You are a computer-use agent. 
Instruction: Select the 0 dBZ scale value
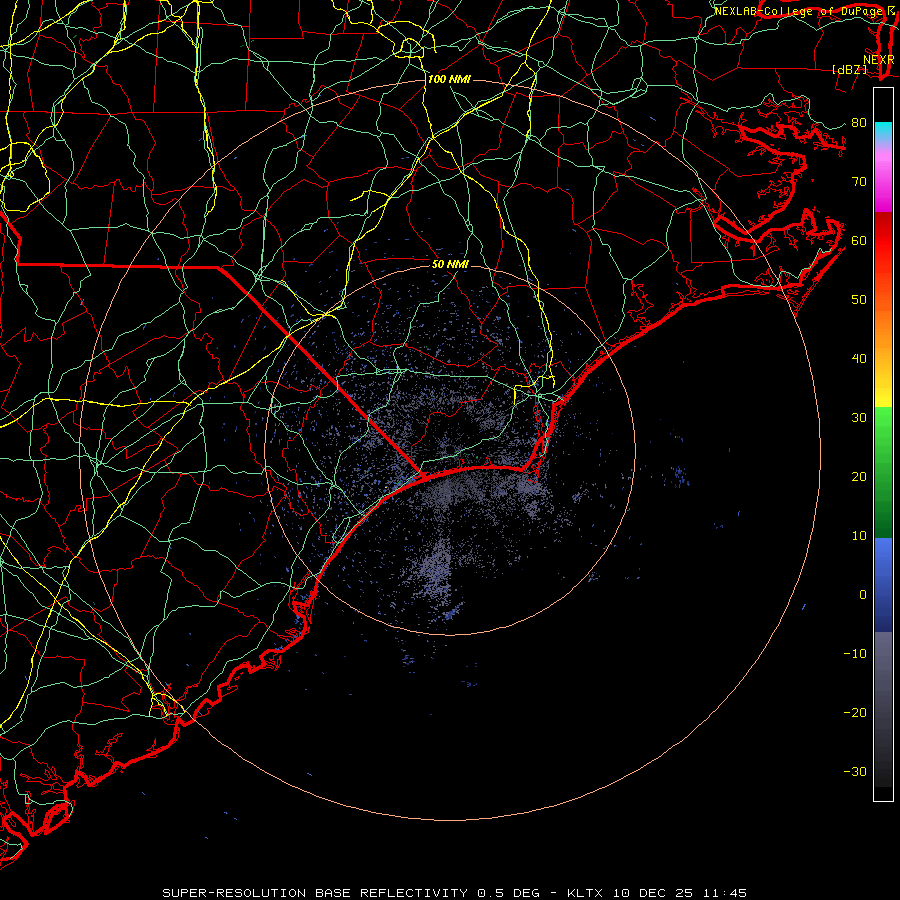[863, 595]
